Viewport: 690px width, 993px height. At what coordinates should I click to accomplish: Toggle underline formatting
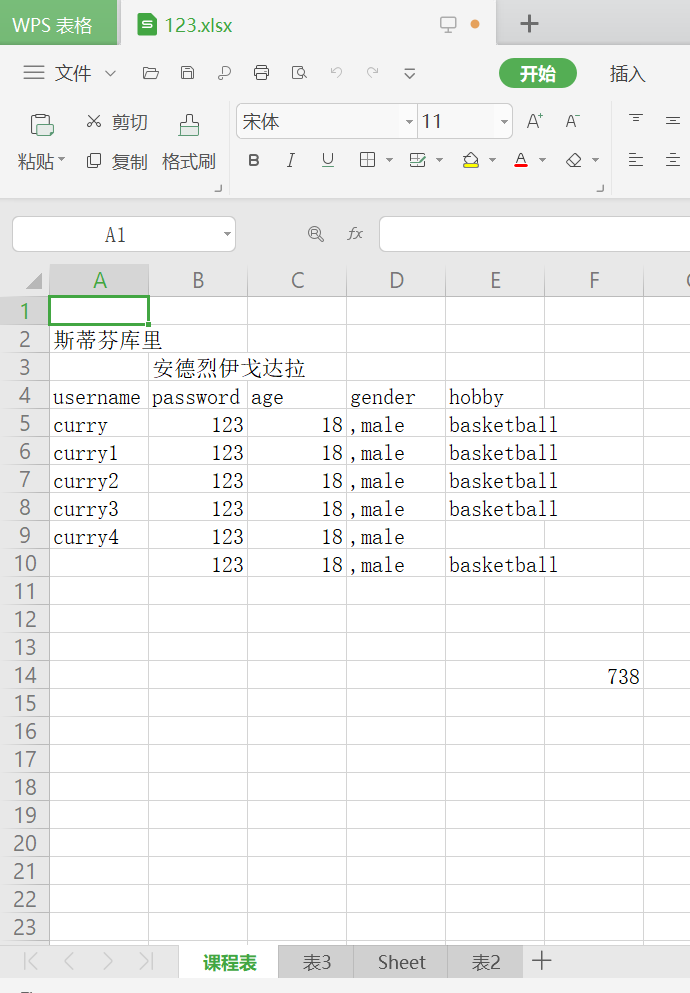(x=328, y=160)
